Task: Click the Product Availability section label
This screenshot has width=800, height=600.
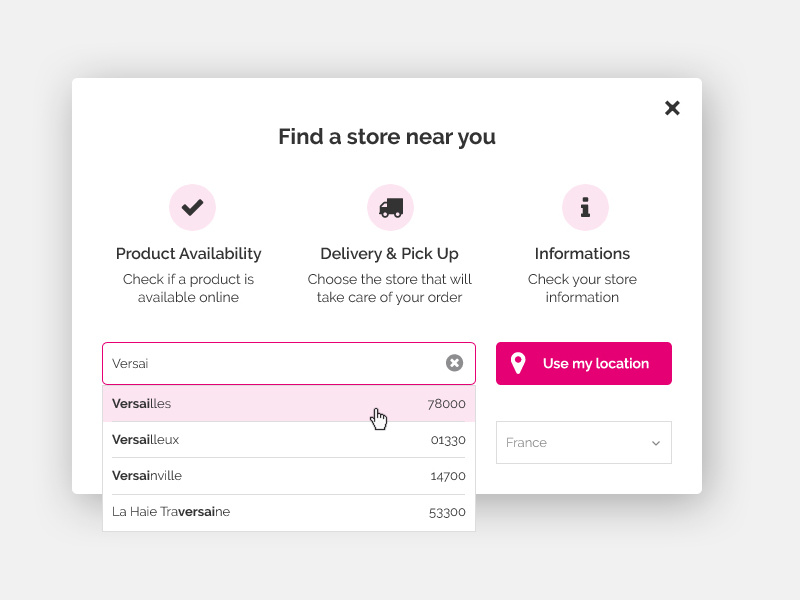Action: (x=188, y=253)
